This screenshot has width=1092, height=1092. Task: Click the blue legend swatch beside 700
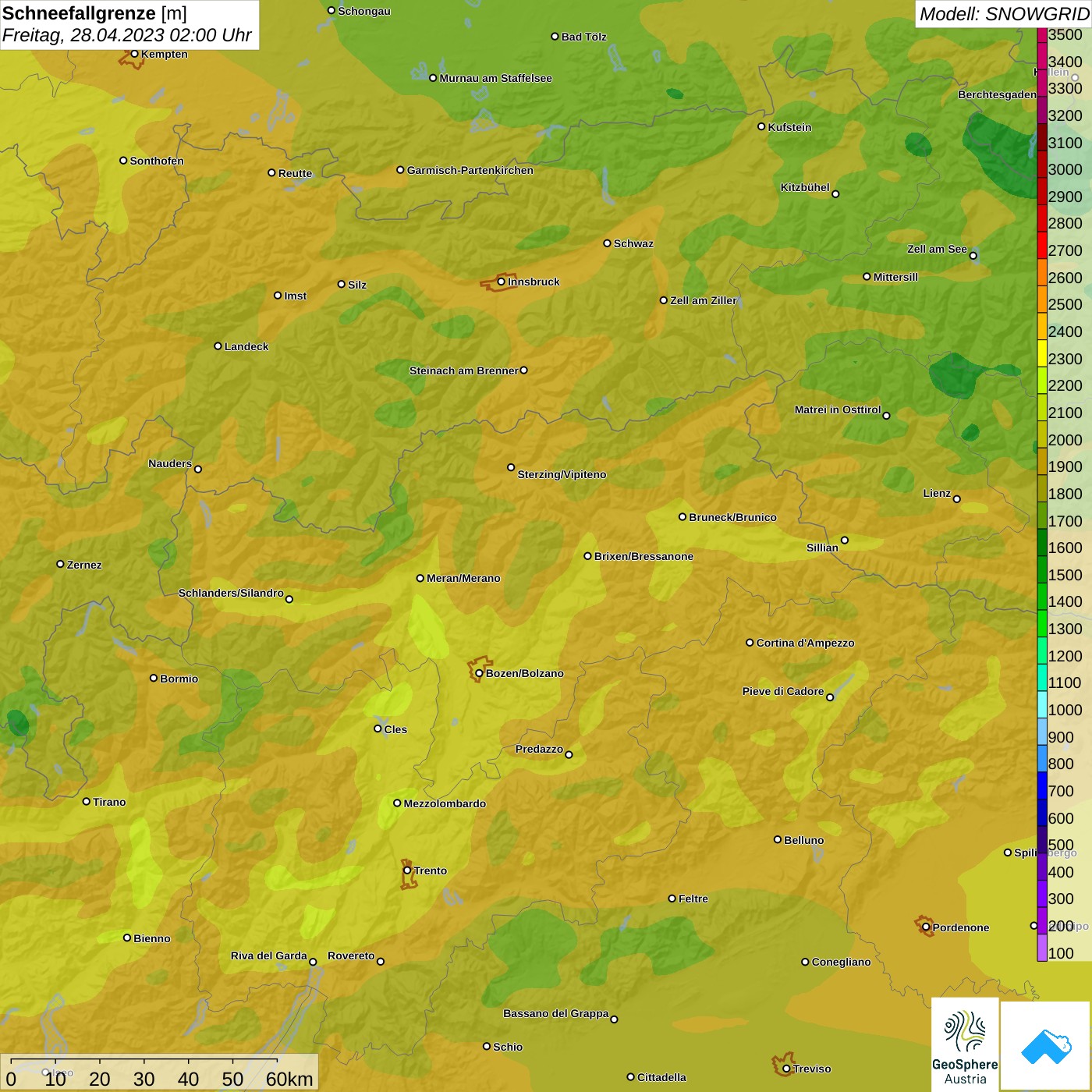(1042, 786)
